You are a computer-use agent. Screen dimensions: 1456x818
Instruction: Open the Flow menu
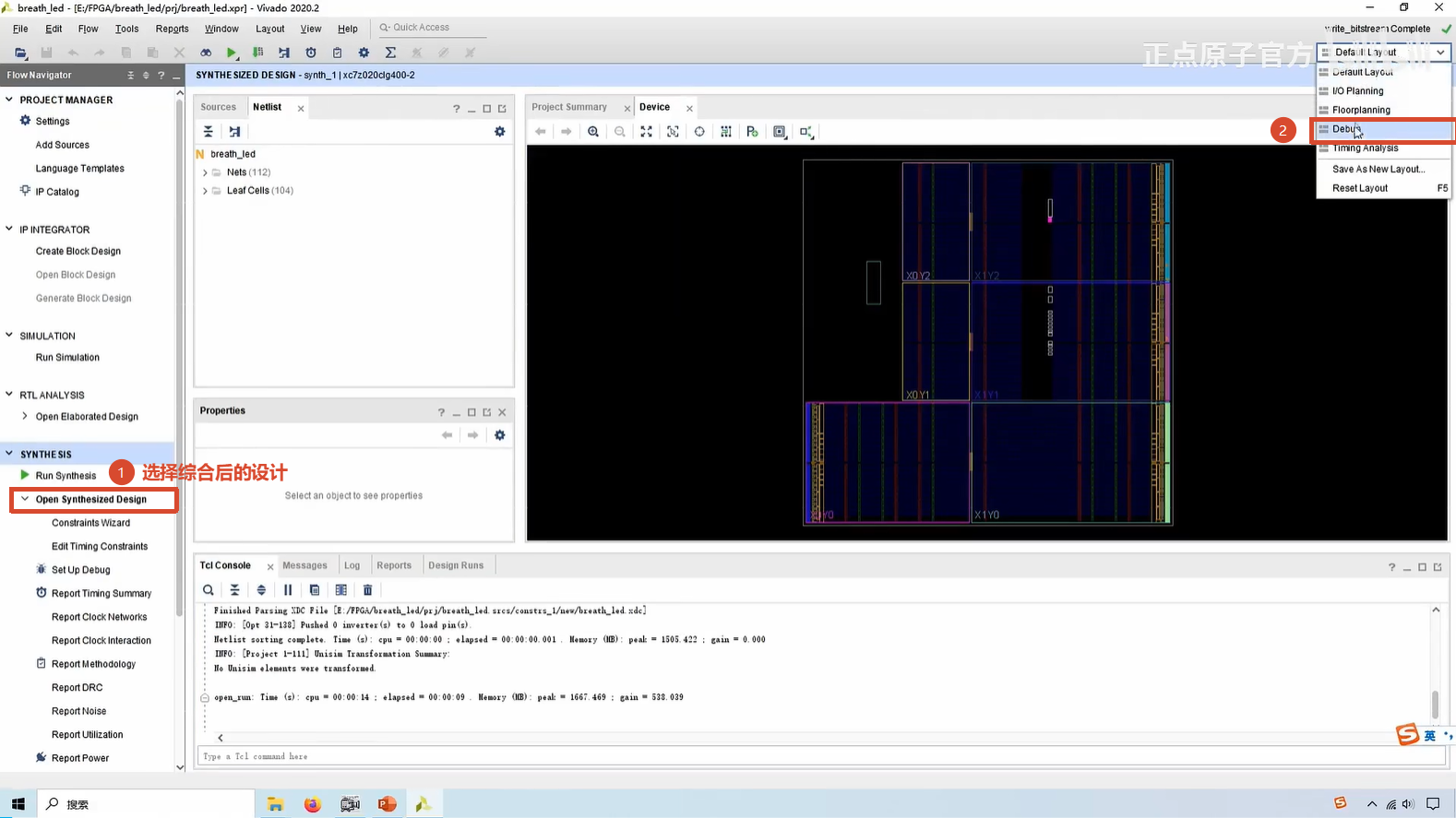88,29
